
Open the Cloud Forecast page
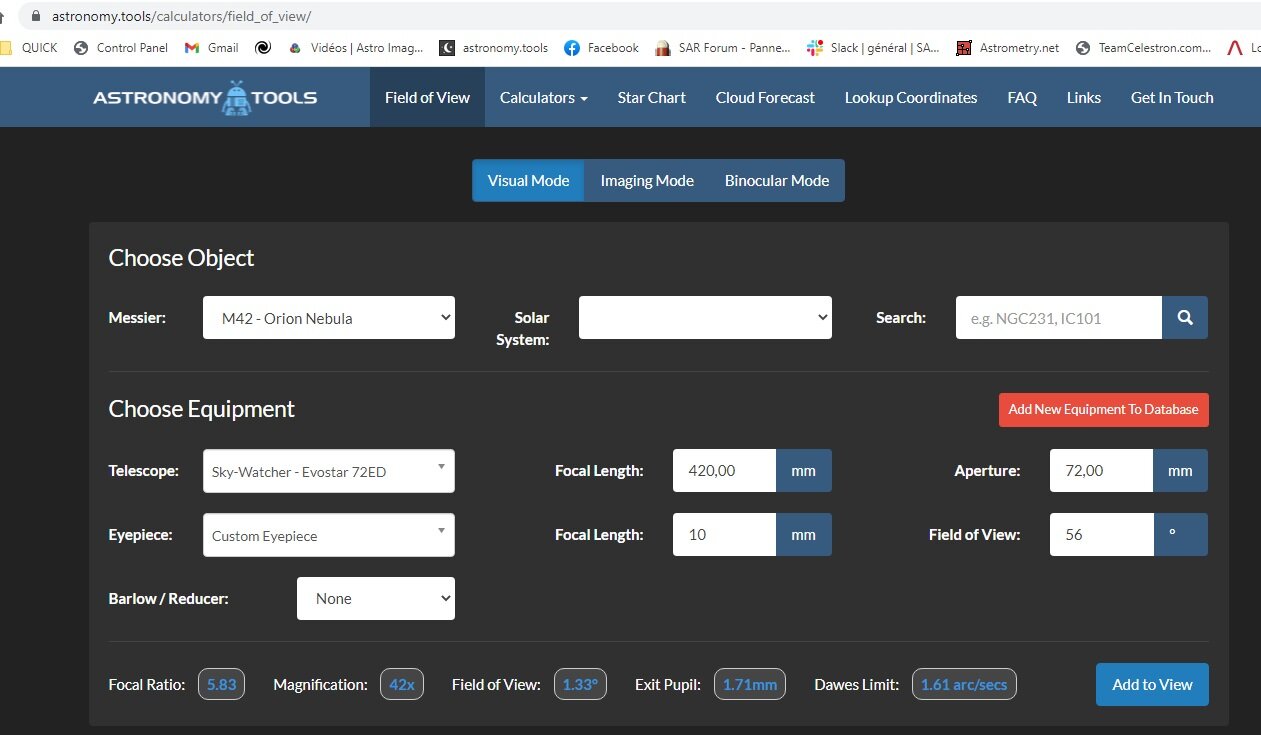[x=765, y=97]
